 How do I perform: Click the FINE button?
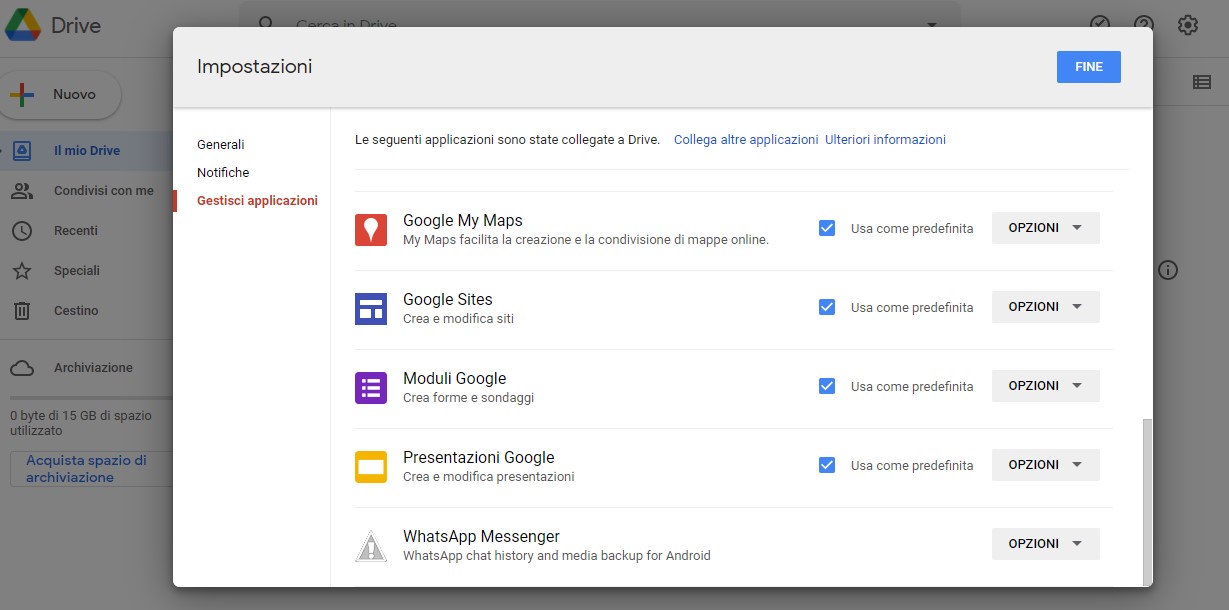pos(1089,67)
